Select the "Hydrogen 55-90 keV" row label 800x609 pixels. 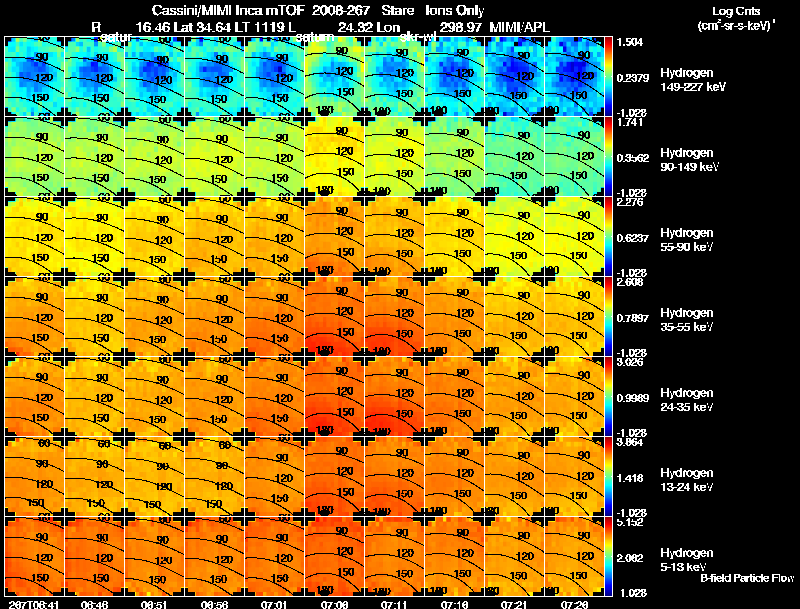[x=687, y=240]
